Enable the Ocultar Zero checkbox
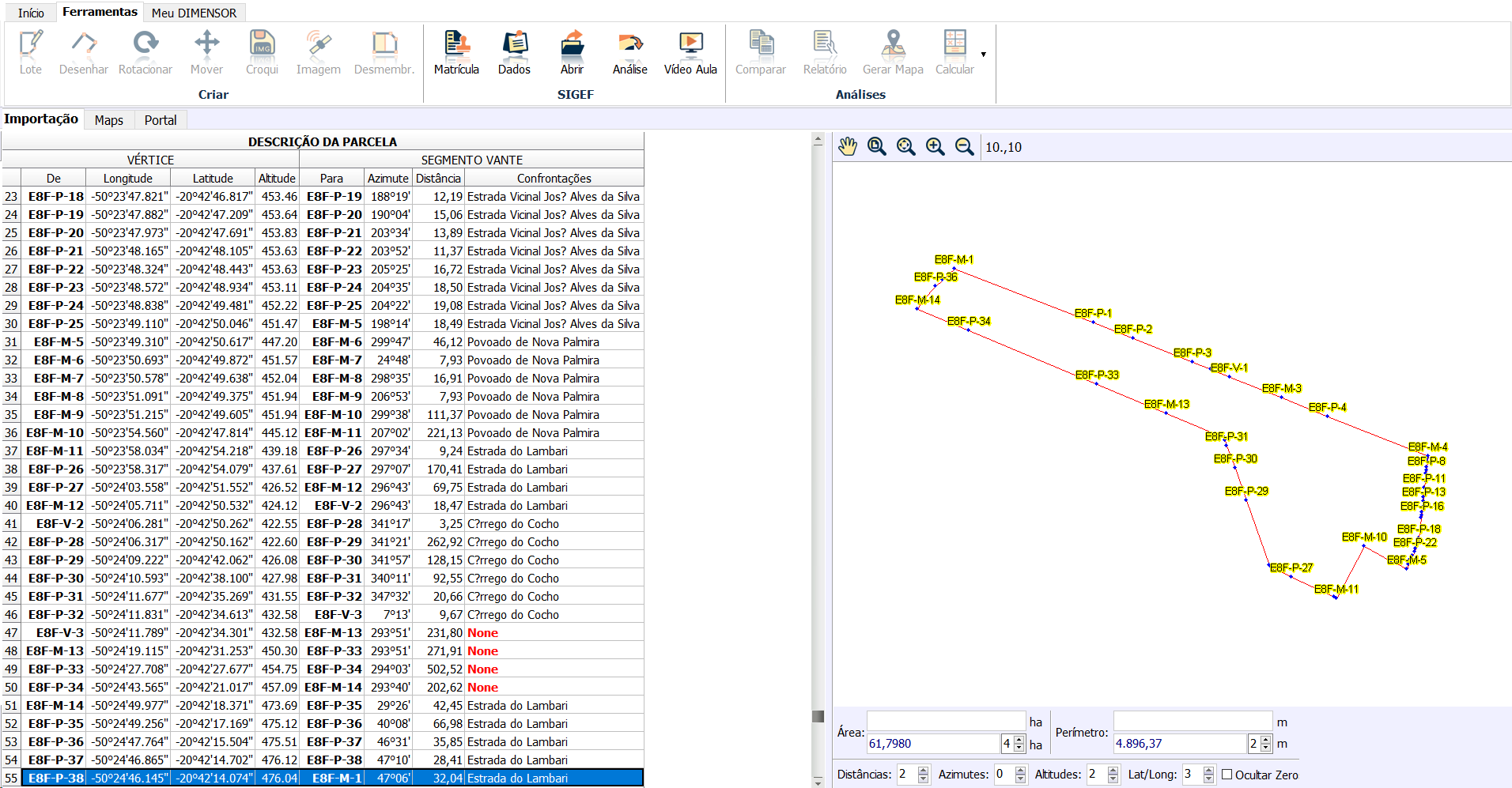 point(1227,775)
